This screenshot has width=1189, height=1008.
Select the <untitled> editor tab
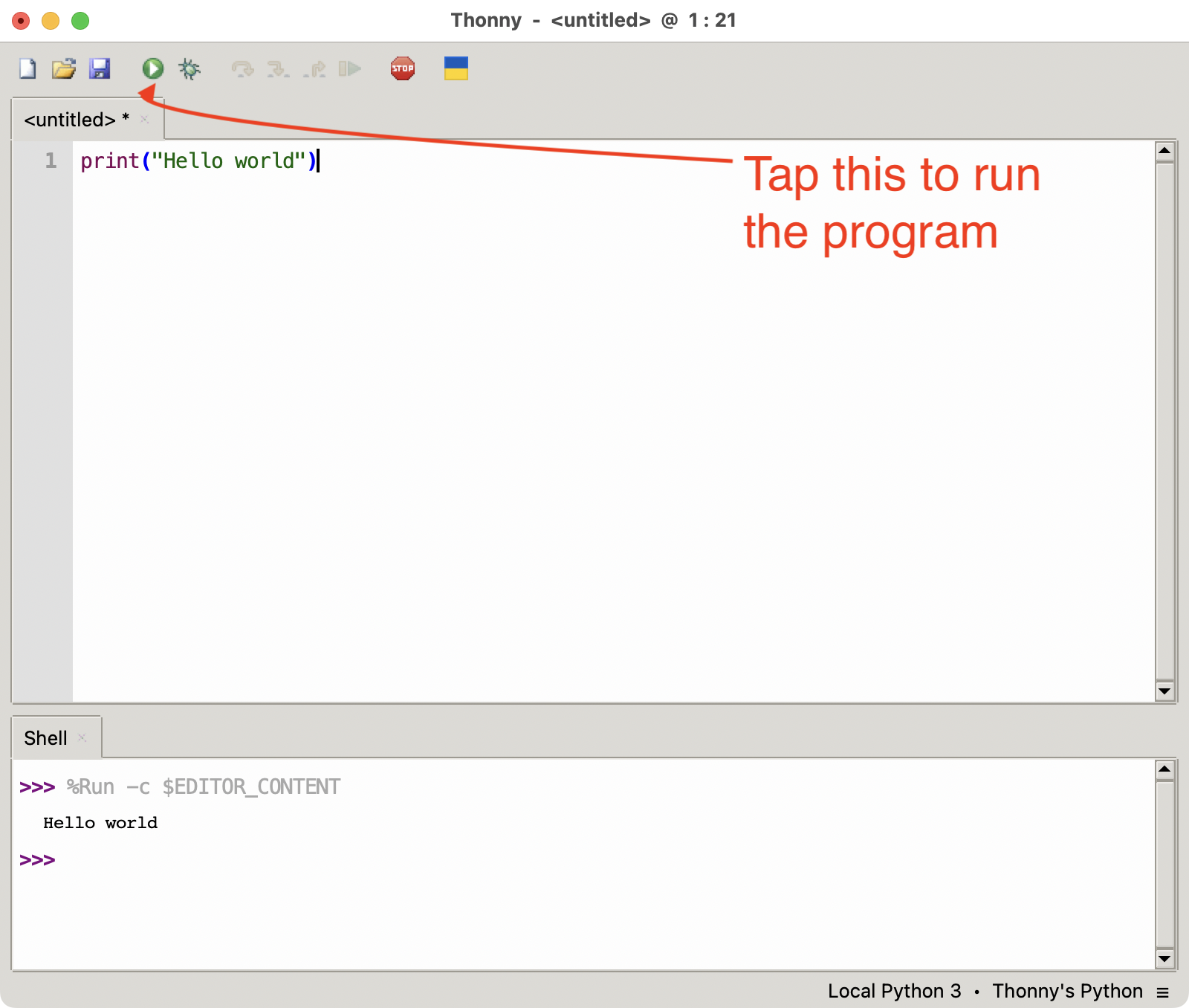[70, 120]
